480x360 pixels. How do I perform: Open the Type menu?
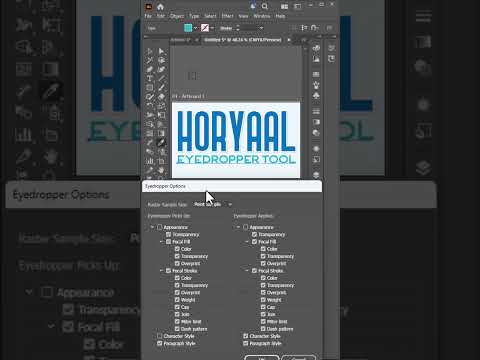[x=194, y=16]
